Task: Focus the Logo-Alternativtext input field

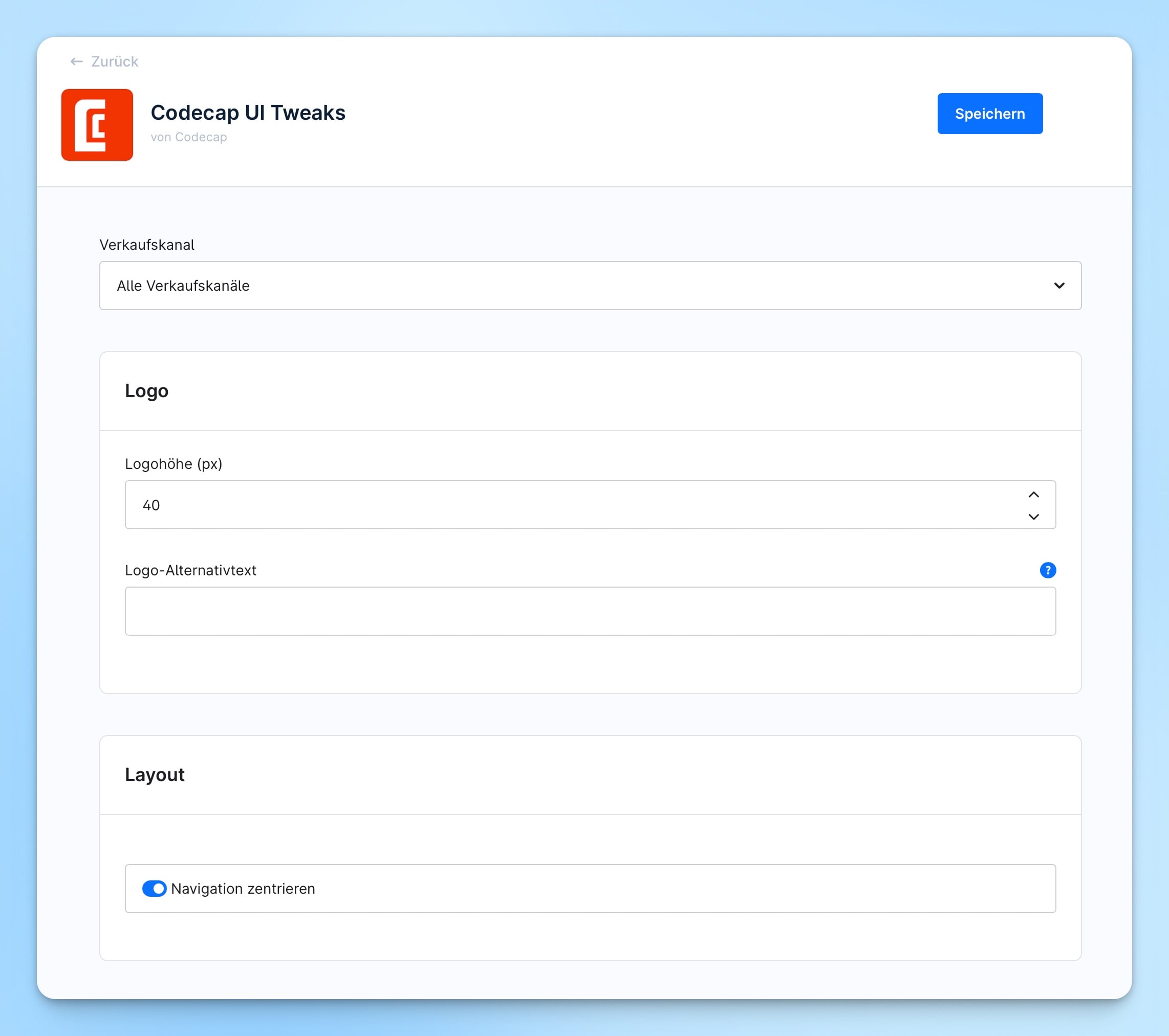Action: [x=590, y=611]
